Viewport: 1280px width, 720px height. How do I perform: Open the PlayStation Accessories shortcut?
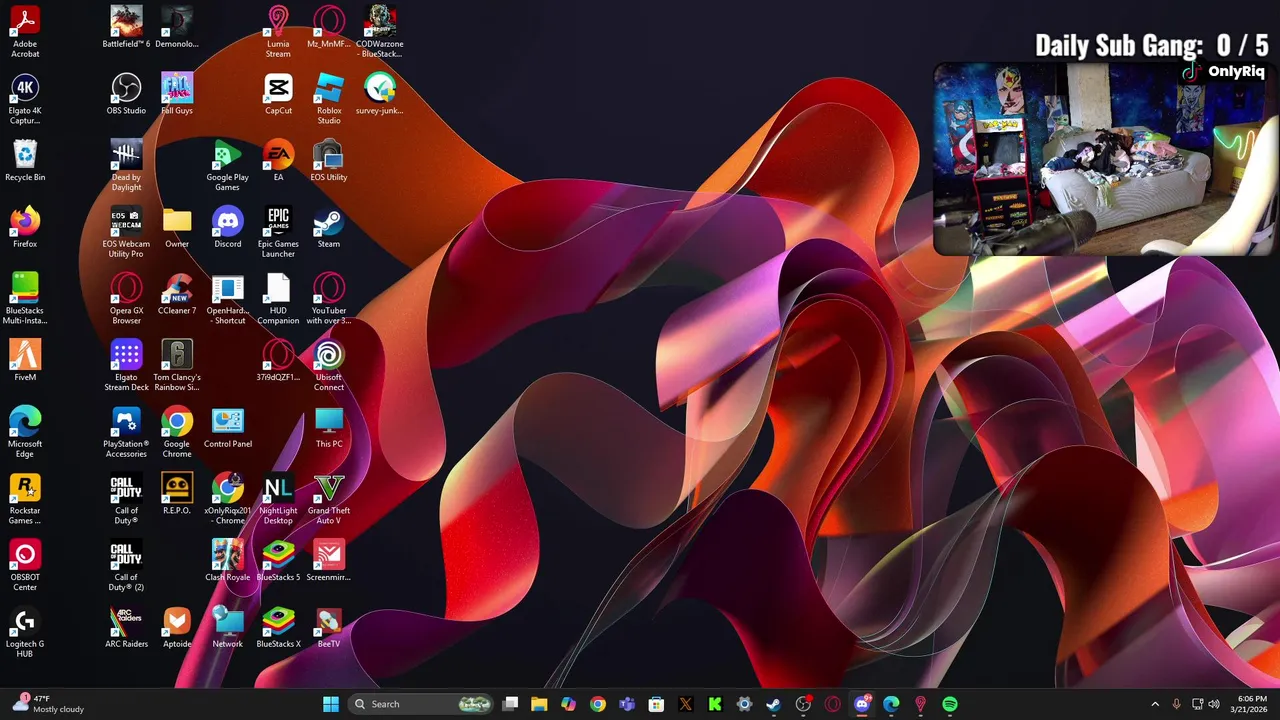click(x=126, y=432)
